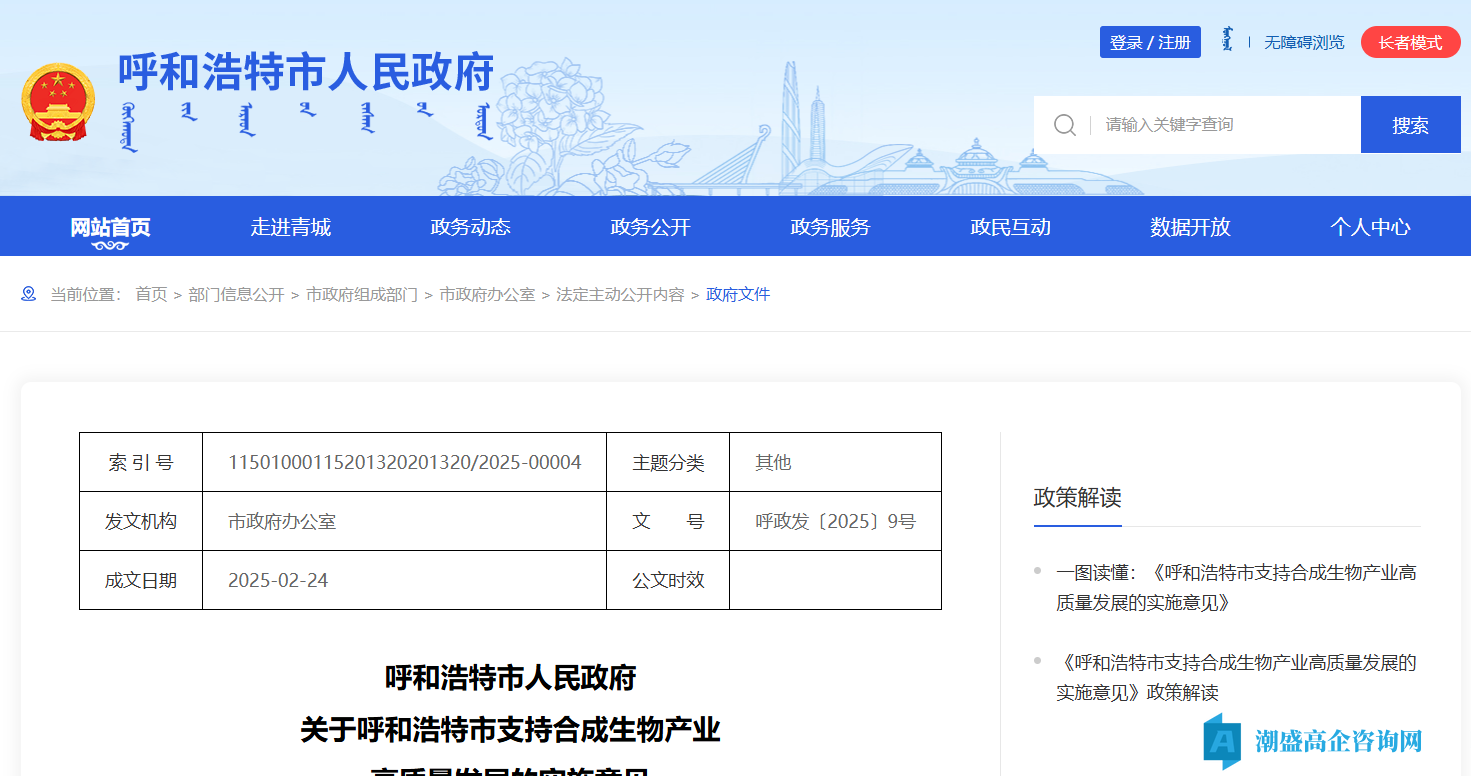Image resolution: width=1471 pixels, height=776 pixels.
Task: Toggle 长者模式 elder mode
Action: click(1410, 42)
